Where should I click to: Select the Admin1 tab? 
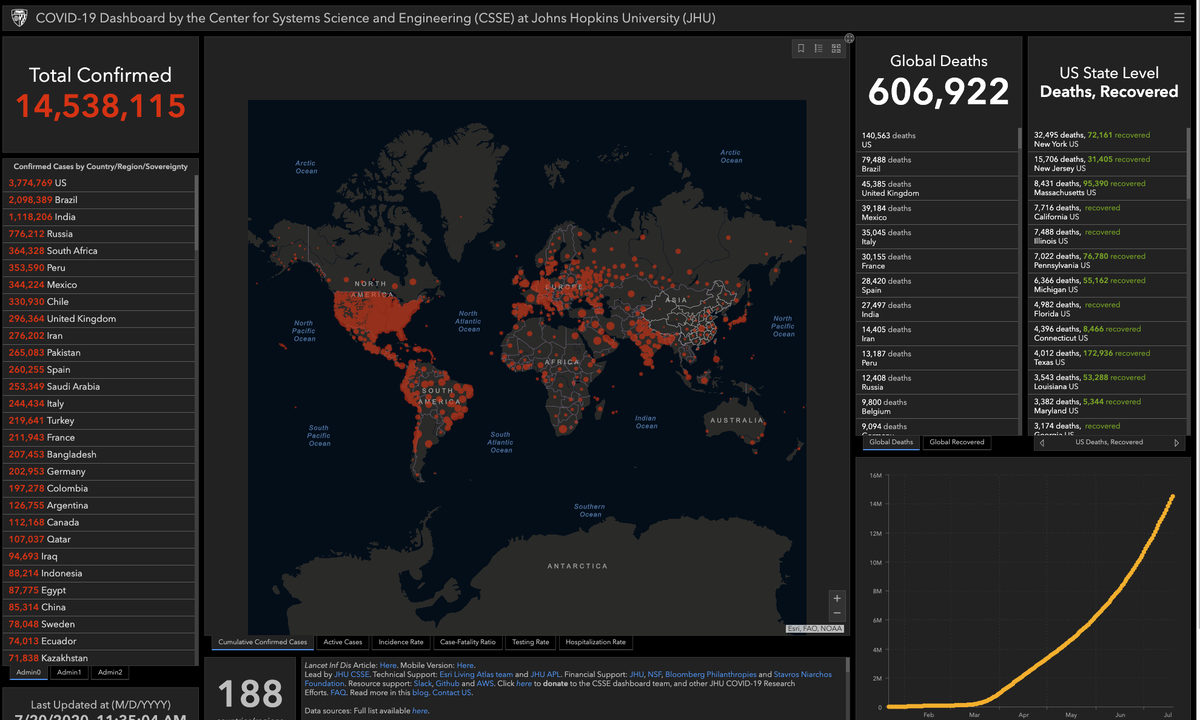click(x=69, y=672)
